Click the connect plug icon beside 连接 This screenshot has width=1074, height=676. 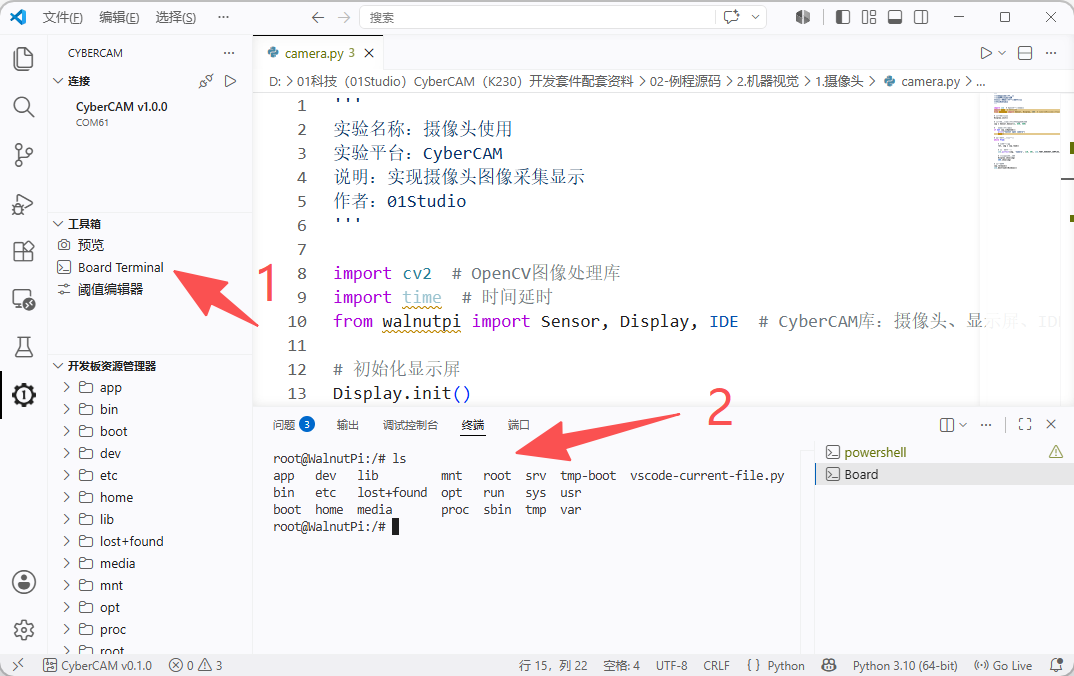point(205,81)
